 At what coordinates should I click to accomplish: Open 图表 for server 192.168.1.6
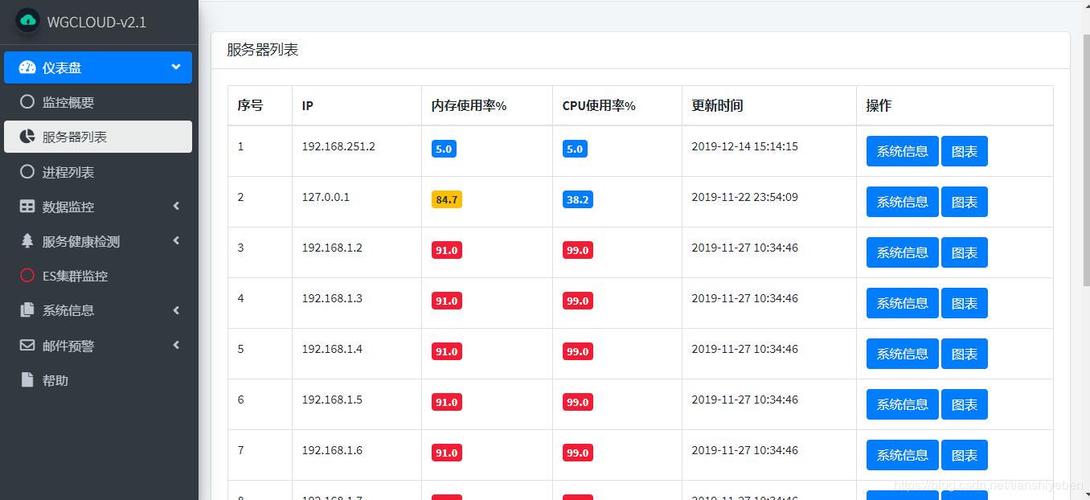click(x=964, y=455)
